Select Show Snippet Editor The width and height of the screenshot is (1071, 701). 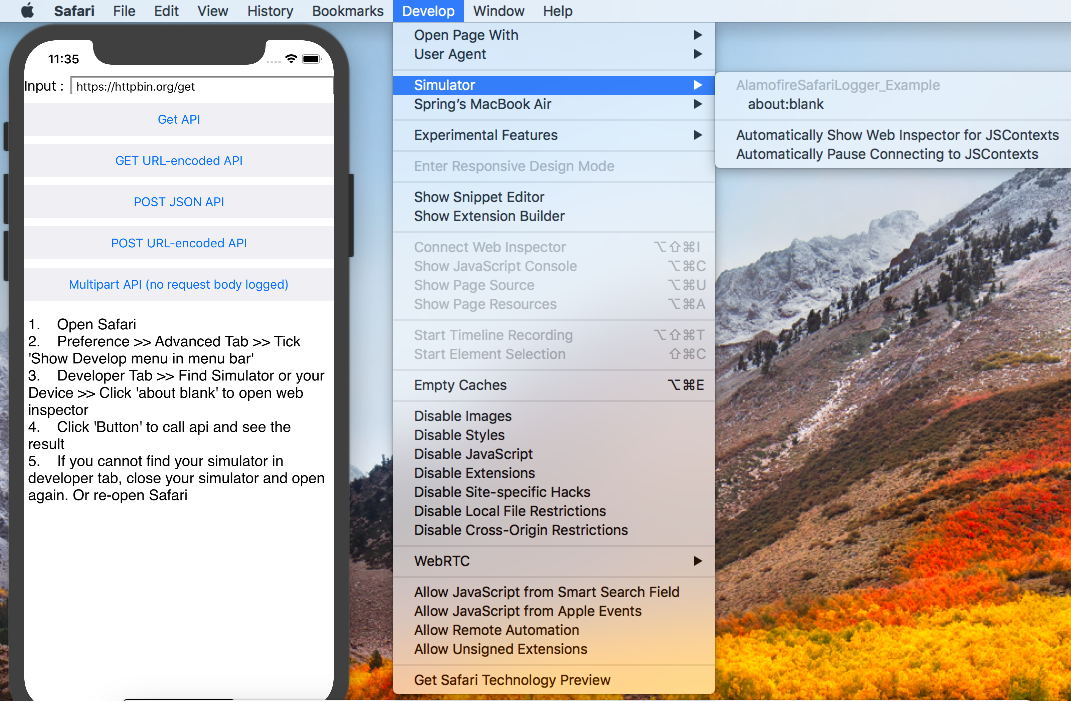[x=554, y=197]
